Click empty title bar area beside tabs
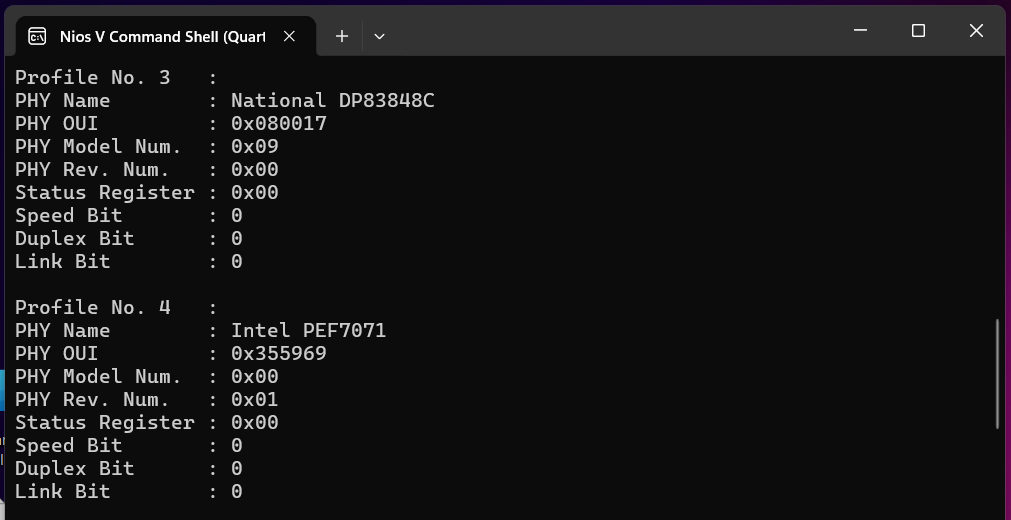This screenshot has width=1011, height=520. (600, 32)
